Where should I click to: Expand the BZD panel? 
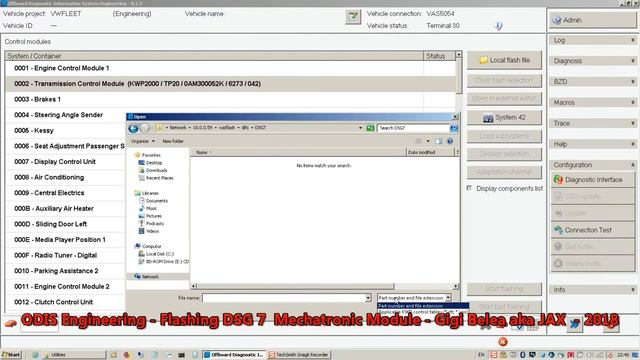click(593, 82)
